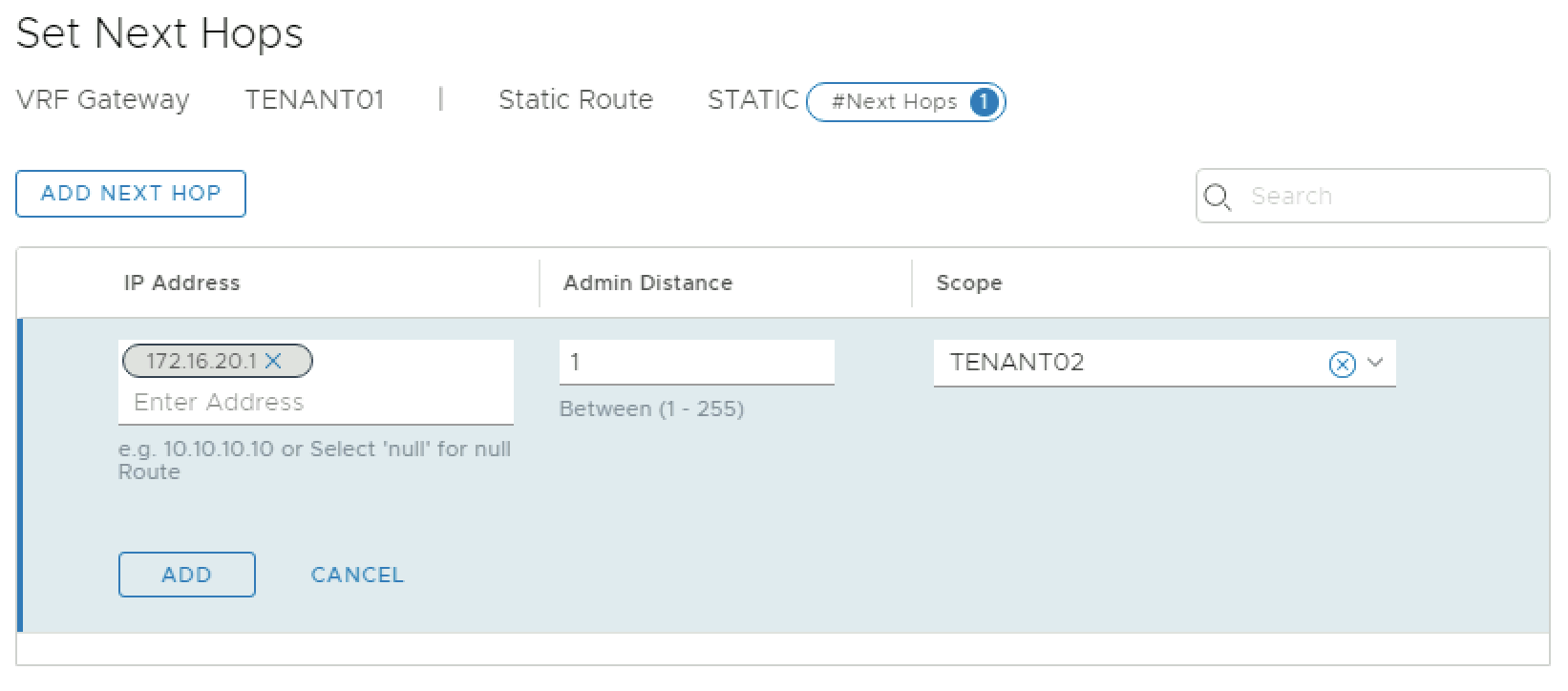This screenshot has height=691, width=1568.
Task: Open the TENANT02 scope combo box
Action: click(1127, 363)
